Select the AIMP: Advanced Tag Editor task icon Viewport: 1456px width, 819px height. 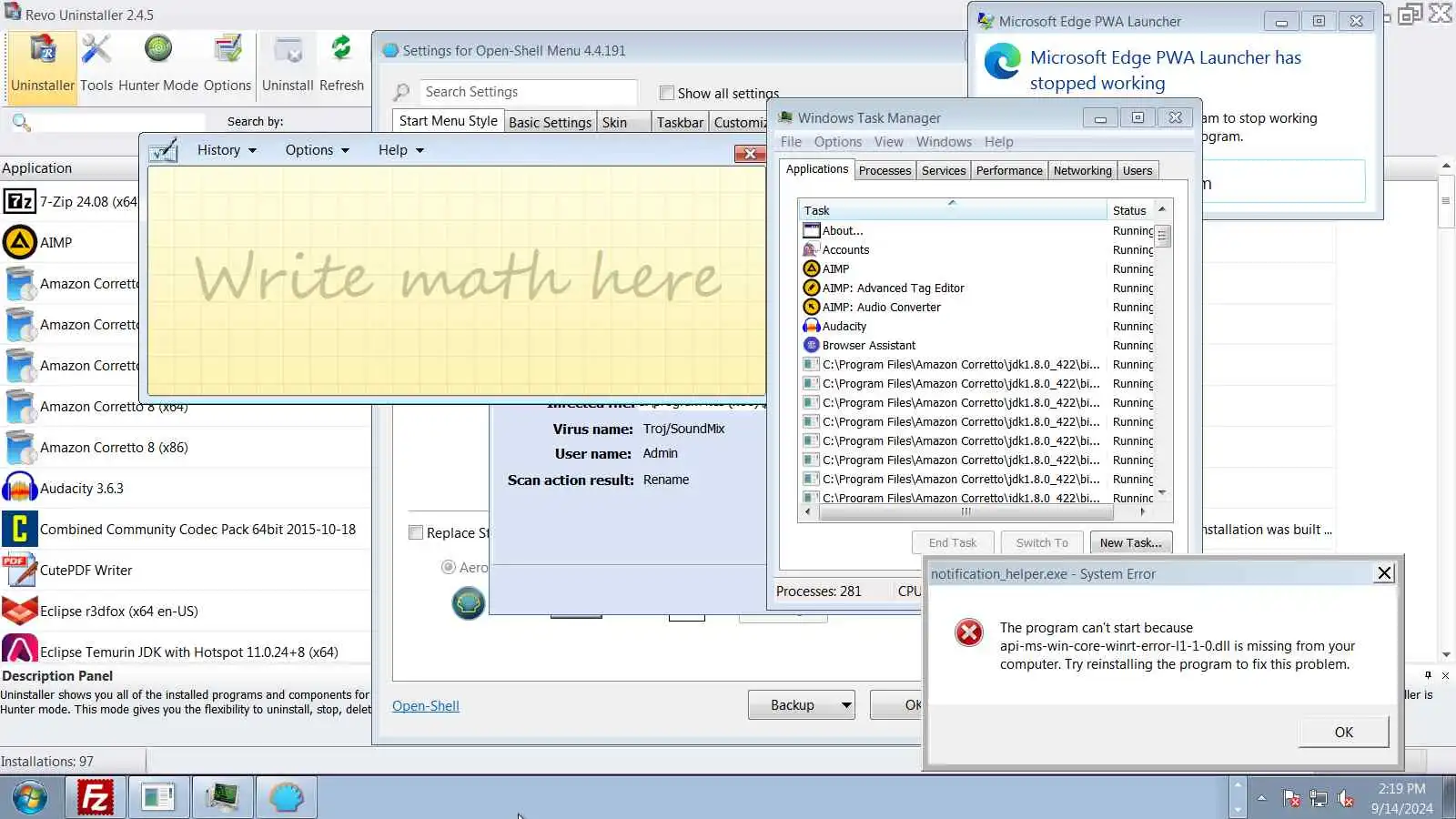point(812,288)
